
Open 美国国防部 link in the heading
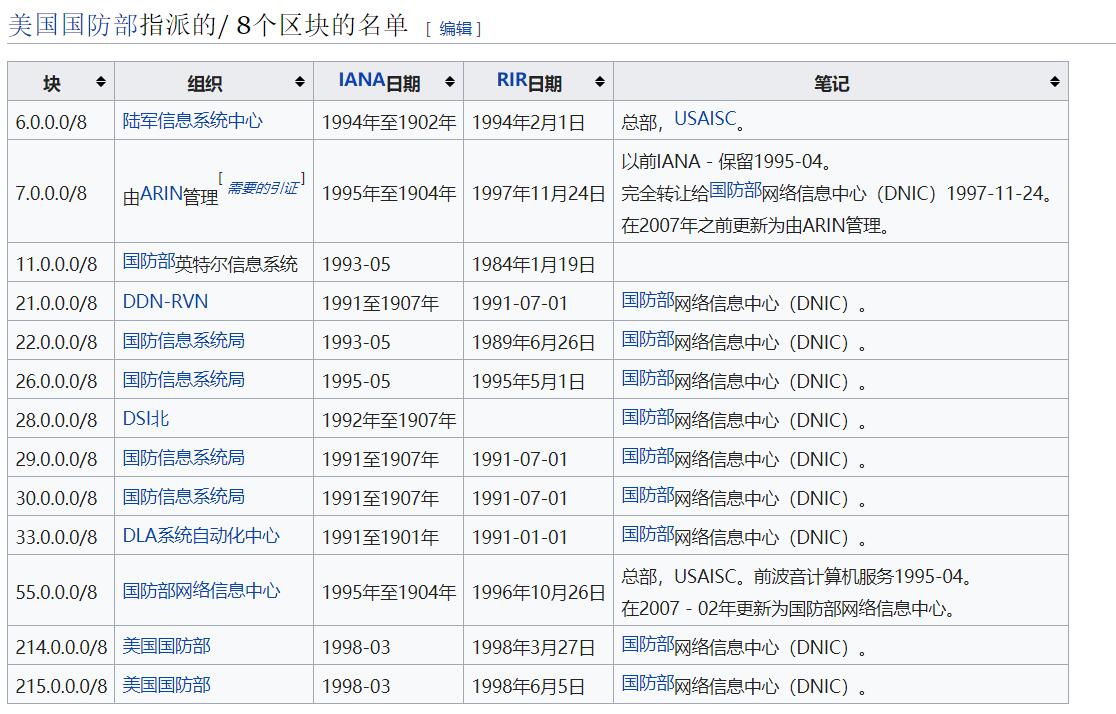(x=73, y=25)
